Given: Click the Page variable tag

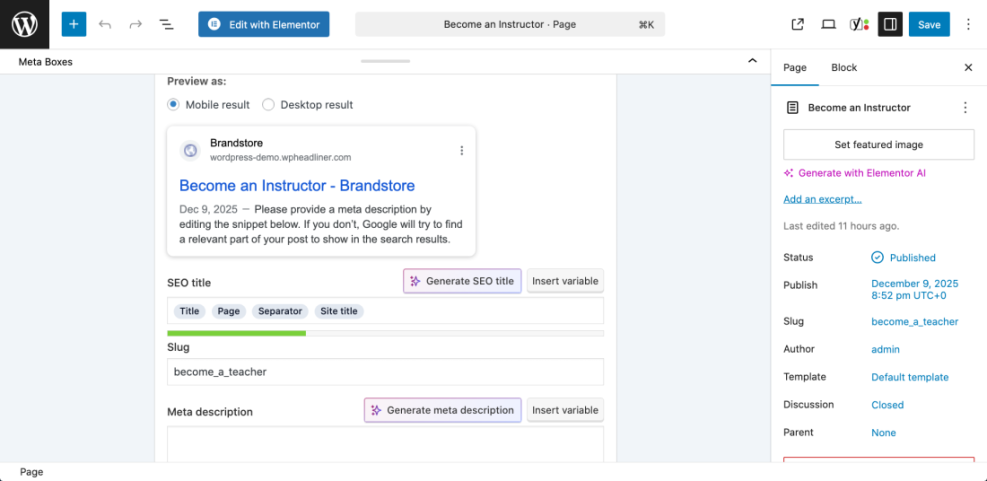Looking at the screenshot, I should (228, 311).
